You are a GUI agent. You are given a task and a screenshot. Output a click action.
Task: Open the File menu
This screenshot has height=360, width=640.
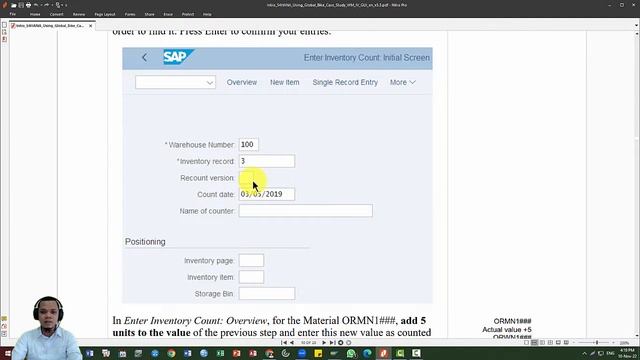pos(13,14)
